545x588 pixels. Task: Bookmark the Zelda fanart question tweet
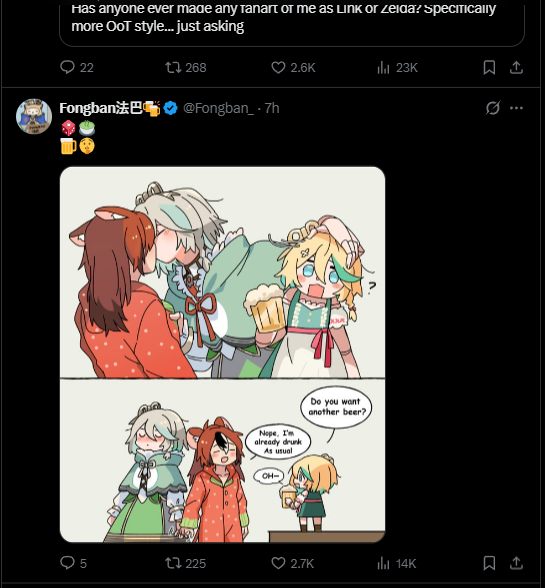[x=489, y=68]
